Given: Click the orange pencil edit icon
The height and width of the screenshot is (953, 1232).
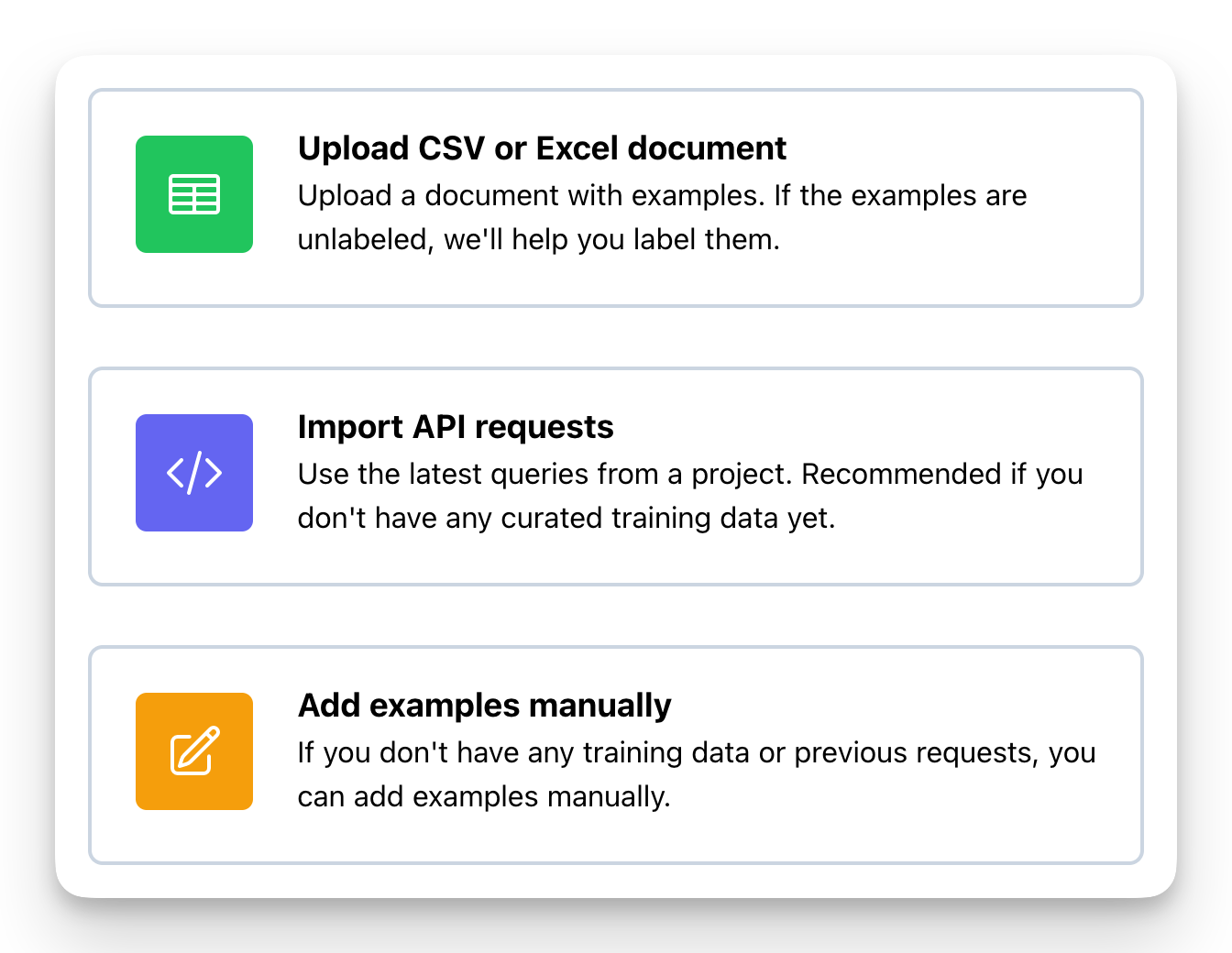Looking at the screenshot, I should pos(194,751).
